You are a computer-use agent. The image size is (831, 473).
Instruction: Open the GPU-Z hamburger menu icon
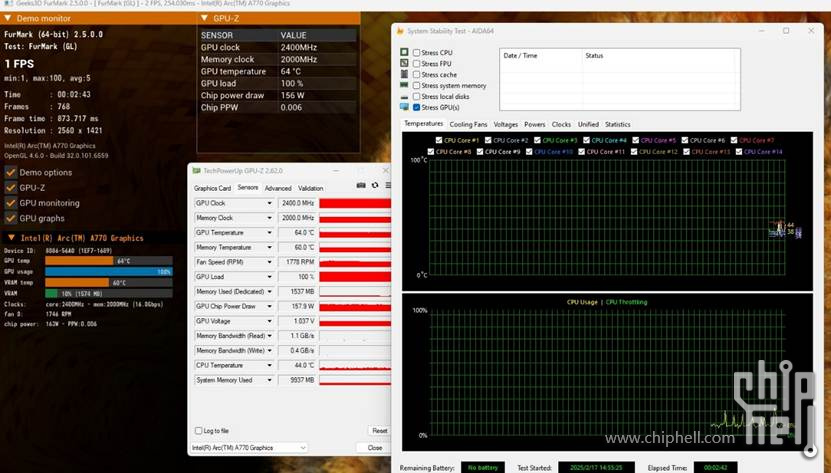click(x=388, y=185)
